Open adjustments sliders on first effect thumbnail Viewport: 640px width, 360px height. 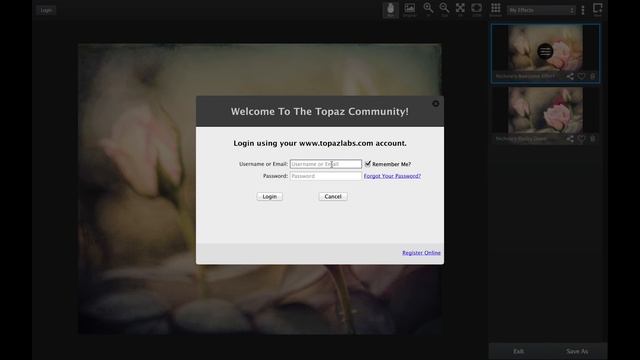[x=545, y=51]
